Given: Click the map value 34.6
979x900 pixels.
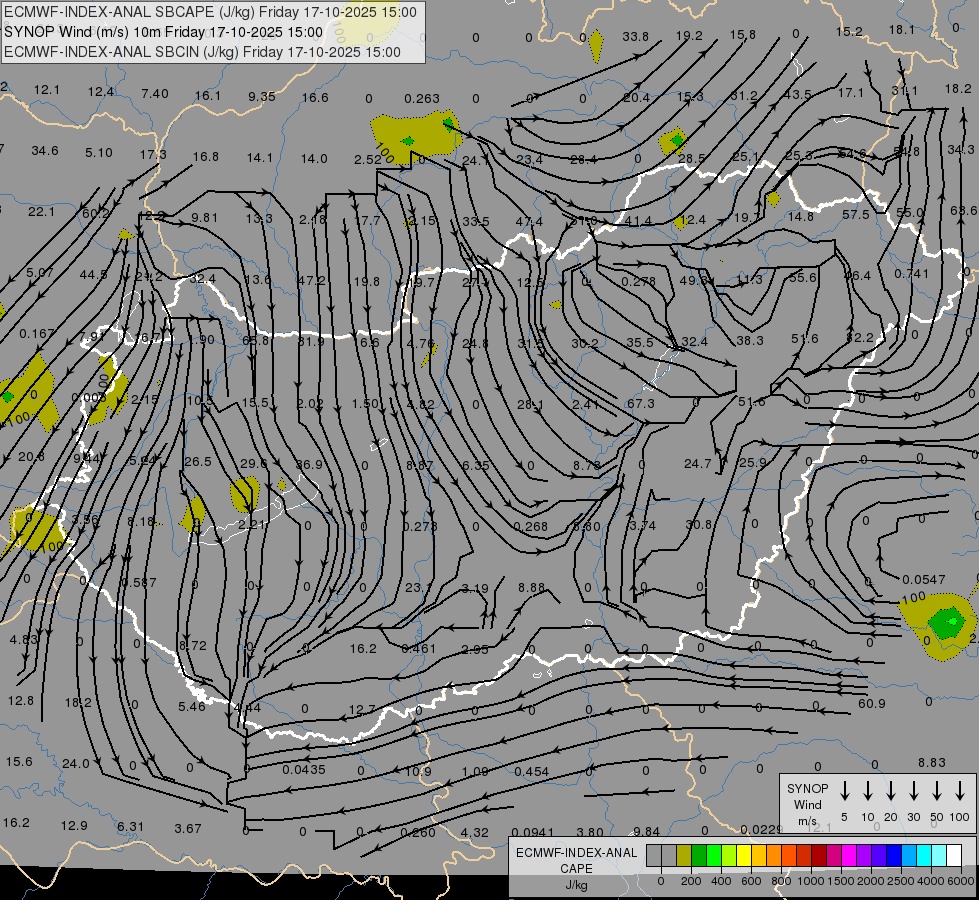Looking at the screenshot, I should coord(44,151).
